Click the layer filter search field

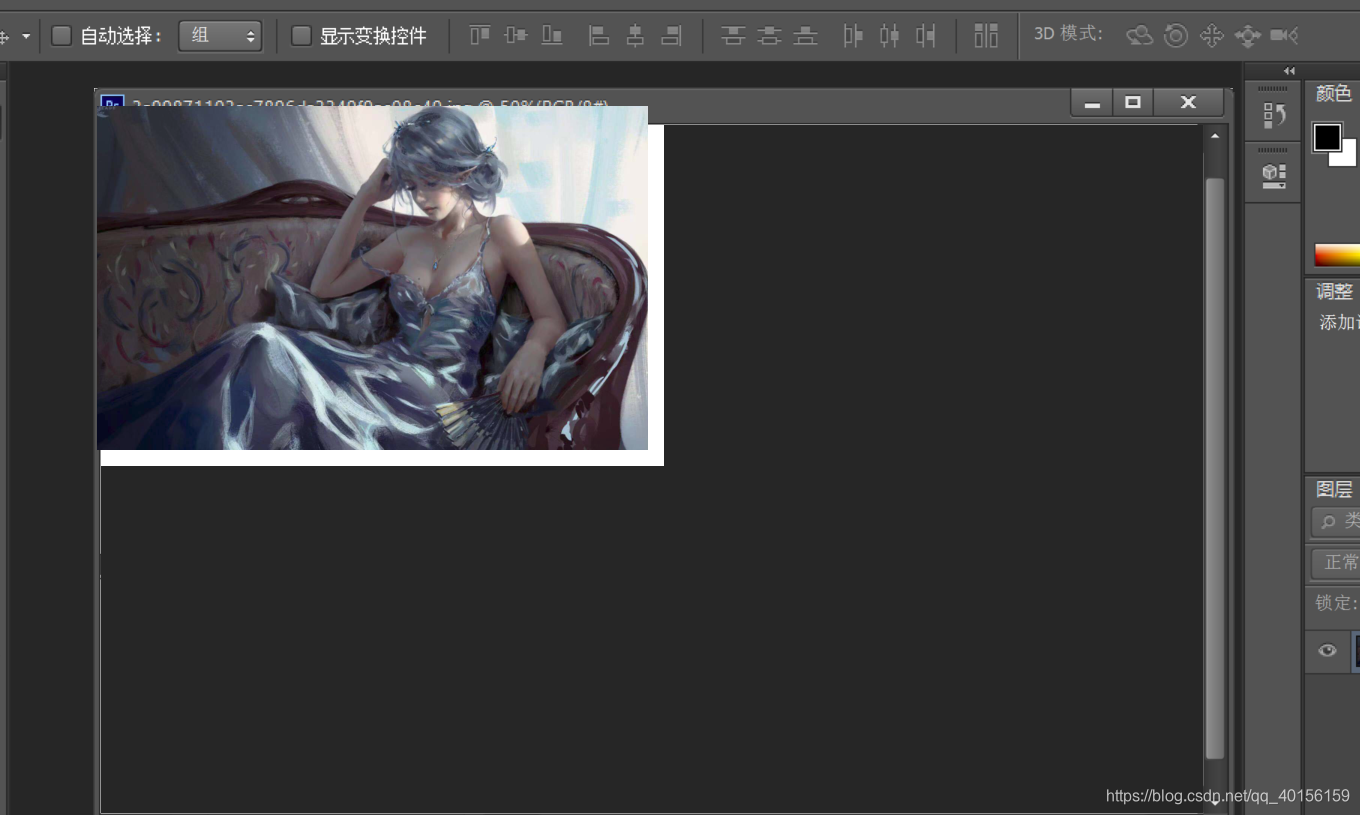click(1336, 521)
